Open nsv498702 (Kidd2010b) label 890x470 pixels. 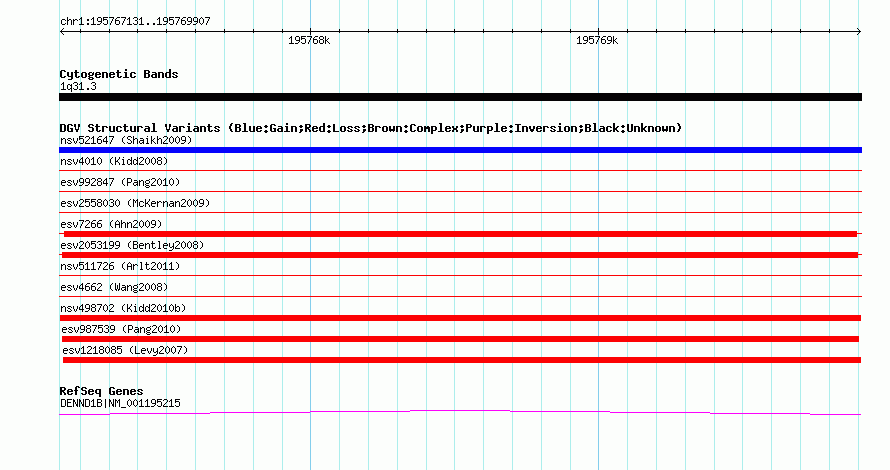(x=123, y=308)
